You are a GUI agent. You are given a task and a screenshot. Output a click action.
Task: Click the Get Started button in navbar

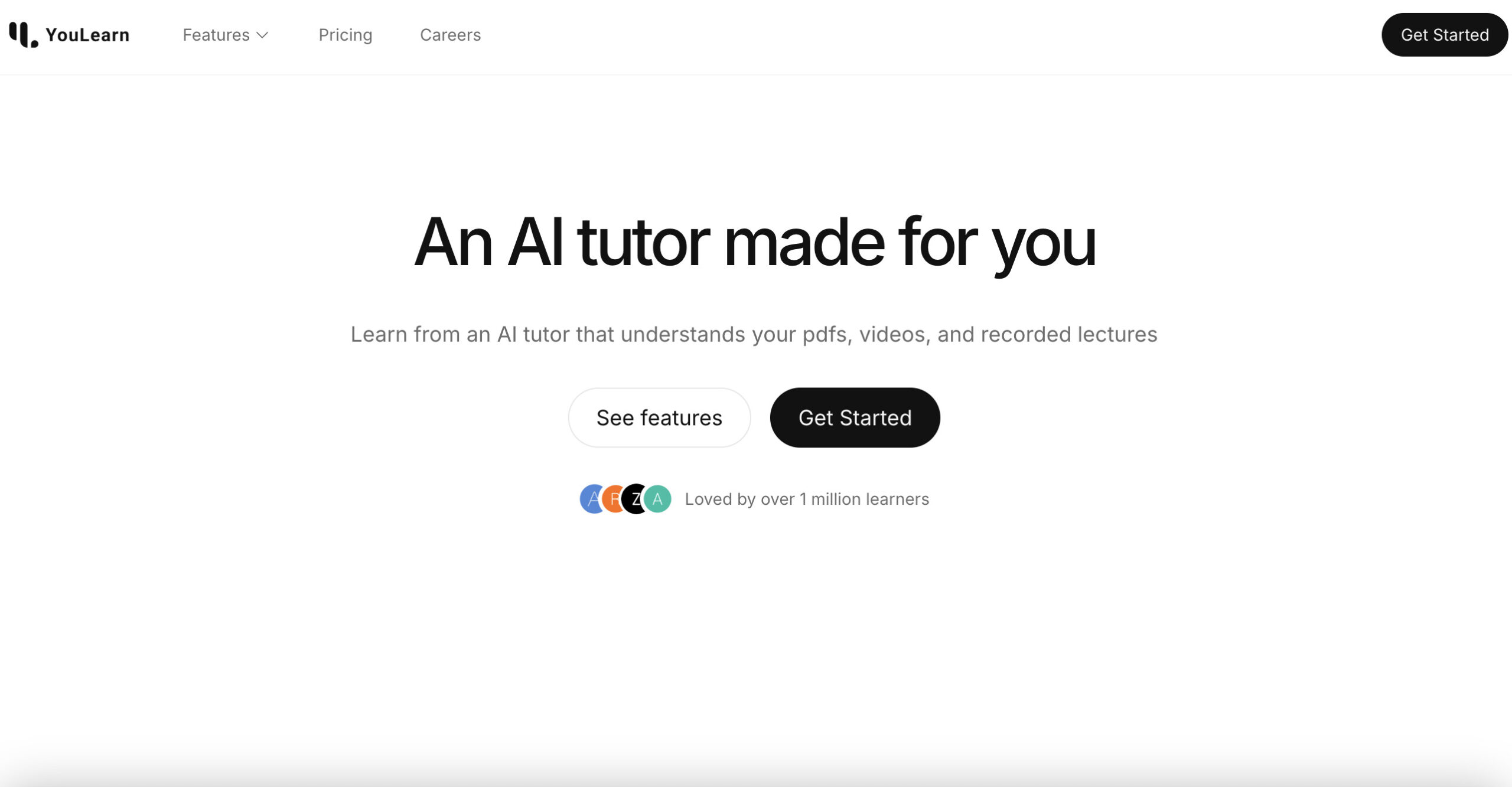tap(1445, 34)
